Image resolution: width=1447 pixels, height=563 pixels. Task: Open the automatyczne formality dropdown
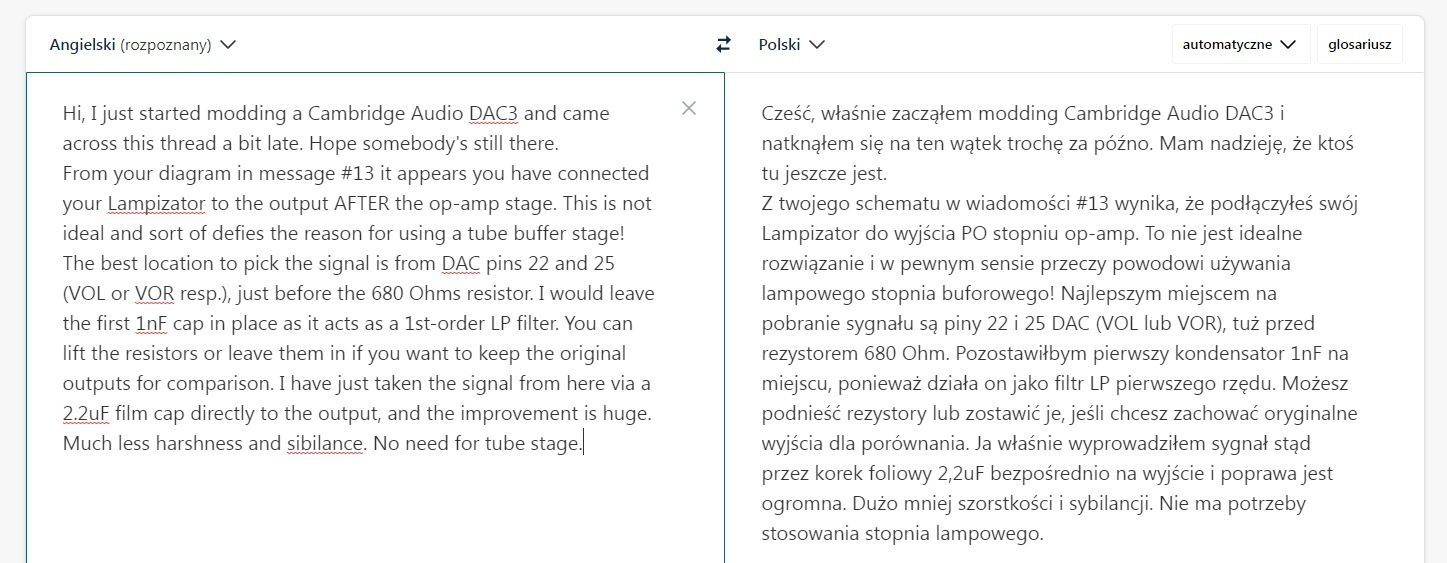click(1239, 44)
